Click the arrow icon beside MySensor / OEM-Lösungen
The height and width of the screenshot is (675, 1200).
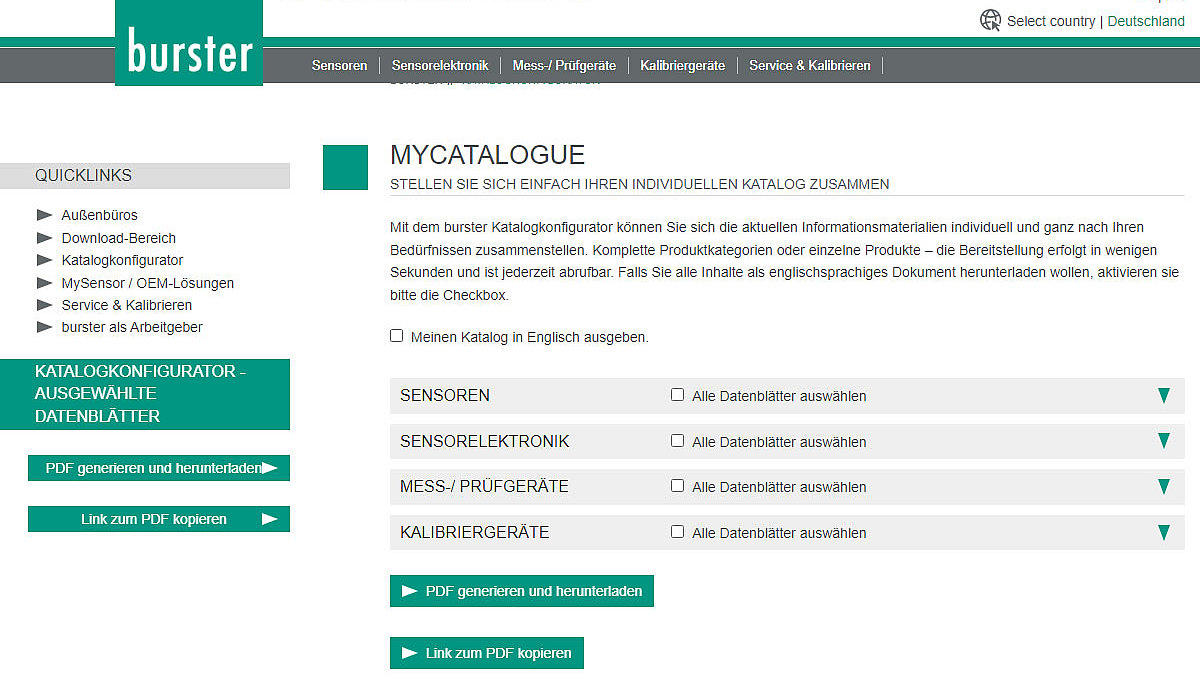click(44, 283)
